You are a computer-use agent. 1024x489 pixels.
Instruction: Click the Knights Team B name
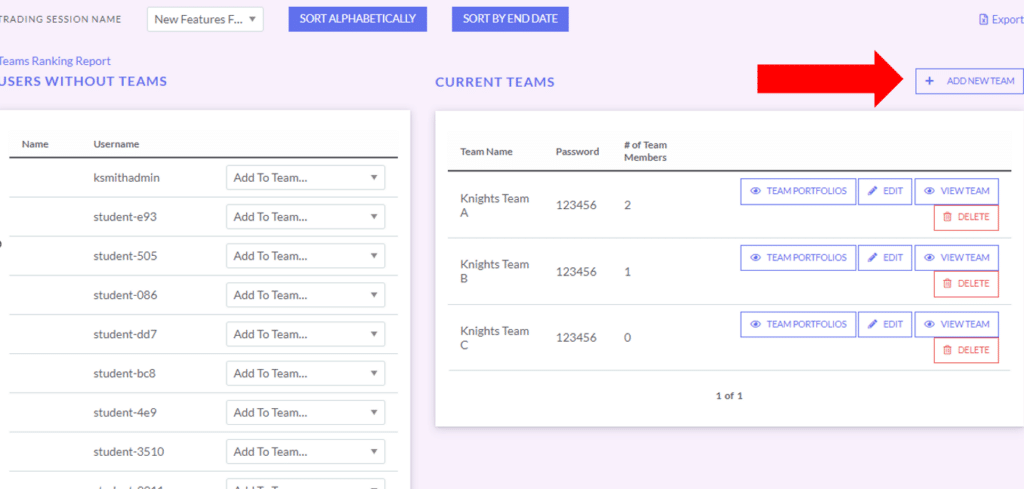pyautogui.click(x=494, y=272)
